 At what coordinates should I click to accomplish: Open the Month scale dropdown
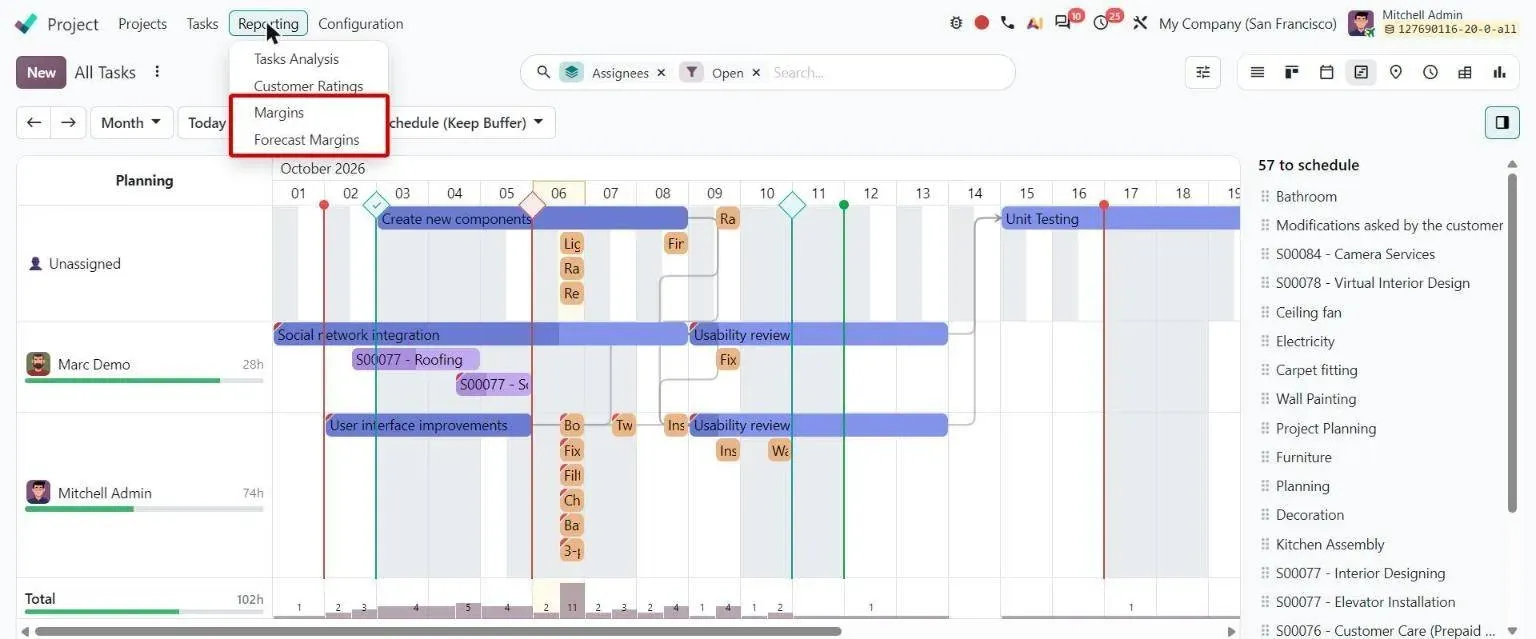tap(131, 123)
